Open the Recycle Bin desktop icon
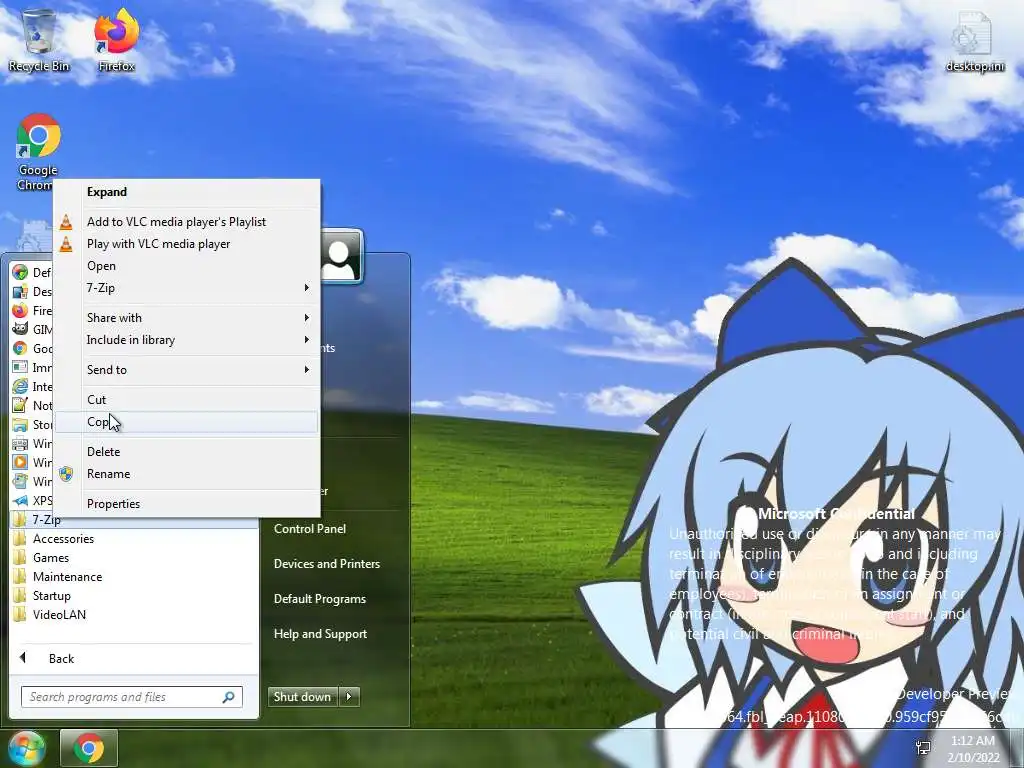 [39, 40]
